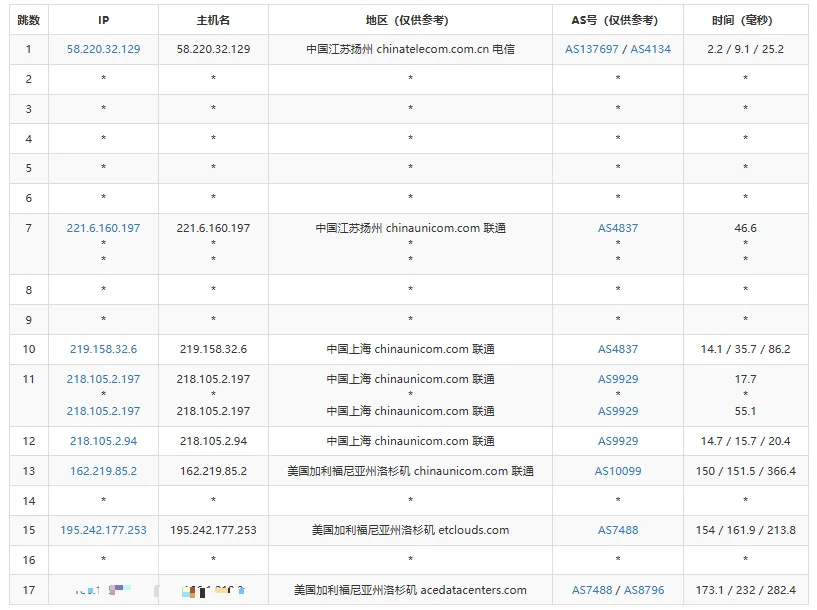This screenshot has height=610, width=817.
Task: Select hostname cell 221.6.160.197
Action: pos(213,228)
